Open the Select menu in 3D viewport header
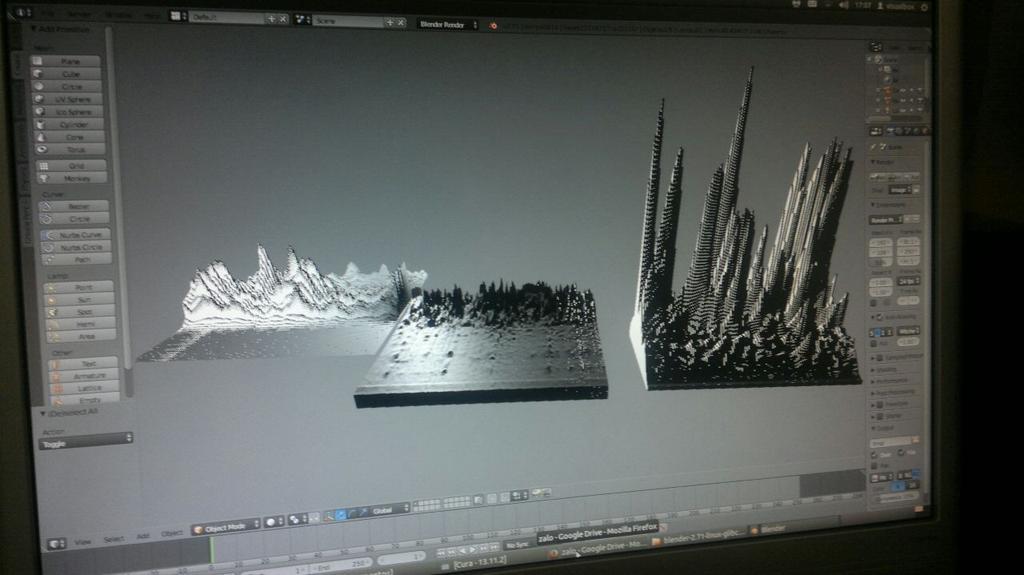The height and width of the screenshot is (575, 1024). coord(113,539)
